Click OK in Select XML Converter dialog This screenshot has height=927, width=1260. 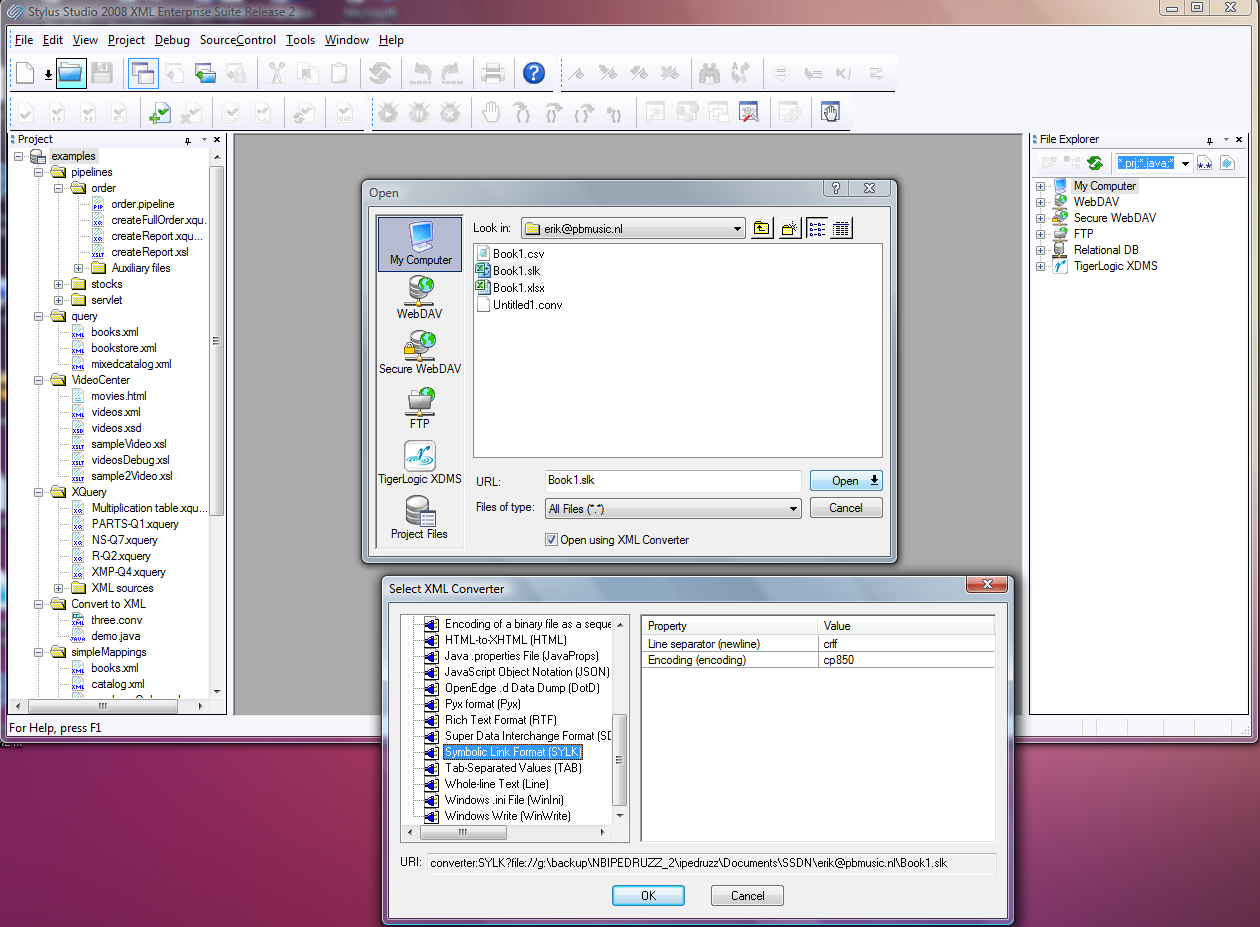(x=648, y=896)
